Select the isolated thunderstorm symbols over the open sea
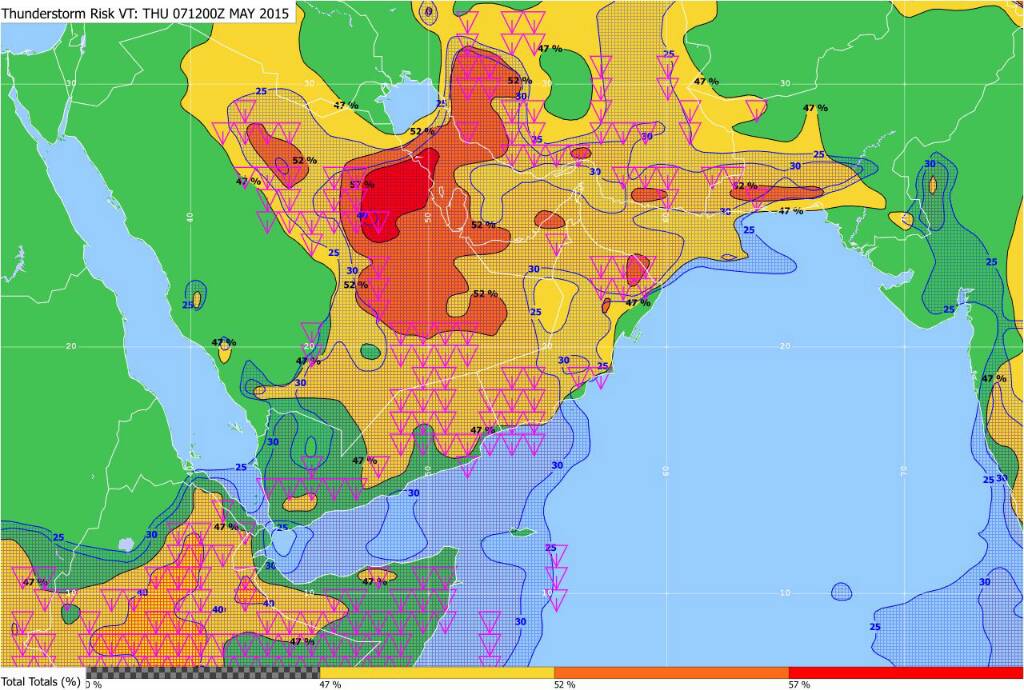This screenshot has width=1024, height=690. coord(555,575)
